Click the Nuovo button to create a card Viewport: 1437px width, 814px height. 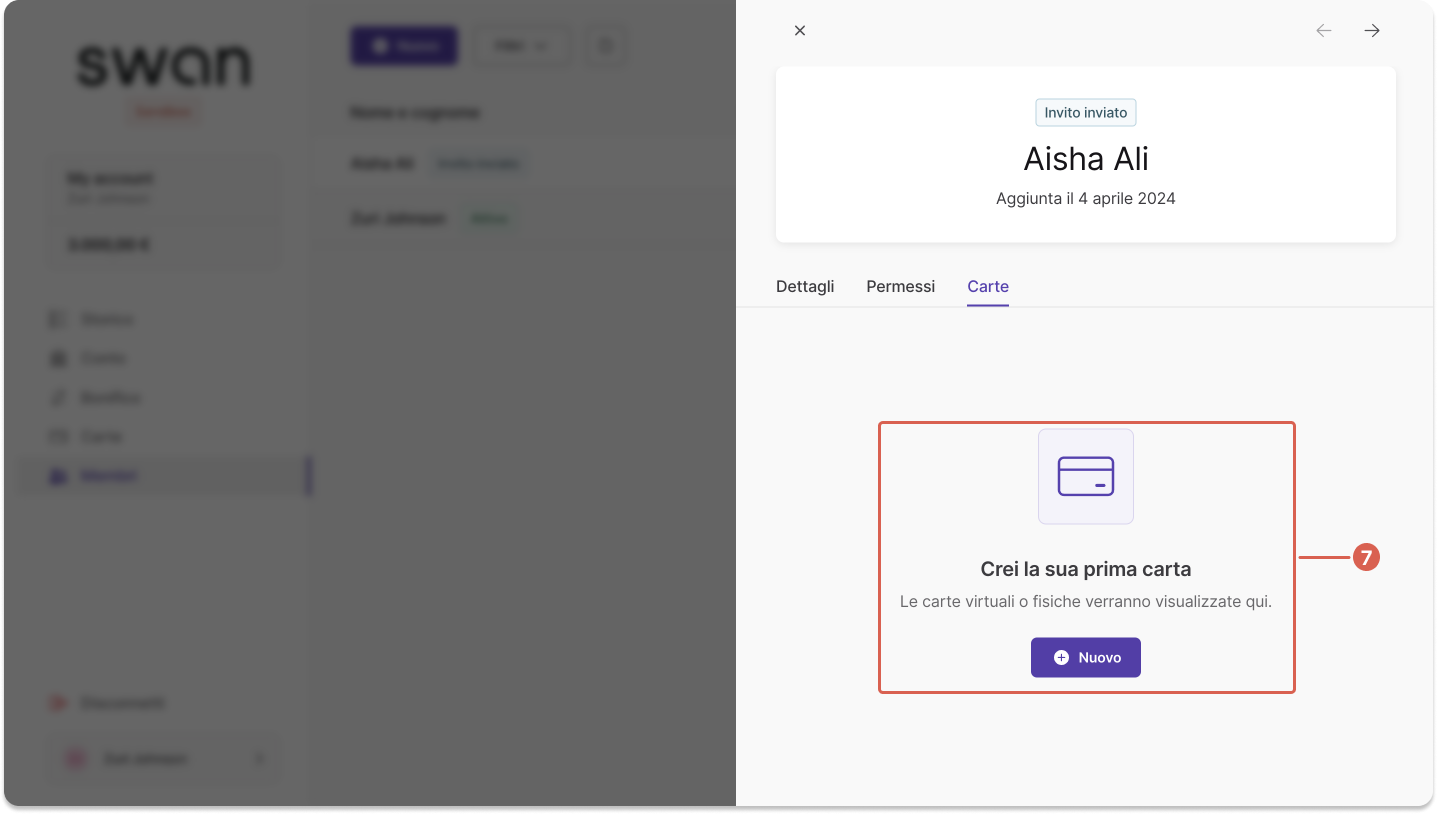tap(1086, 658)
